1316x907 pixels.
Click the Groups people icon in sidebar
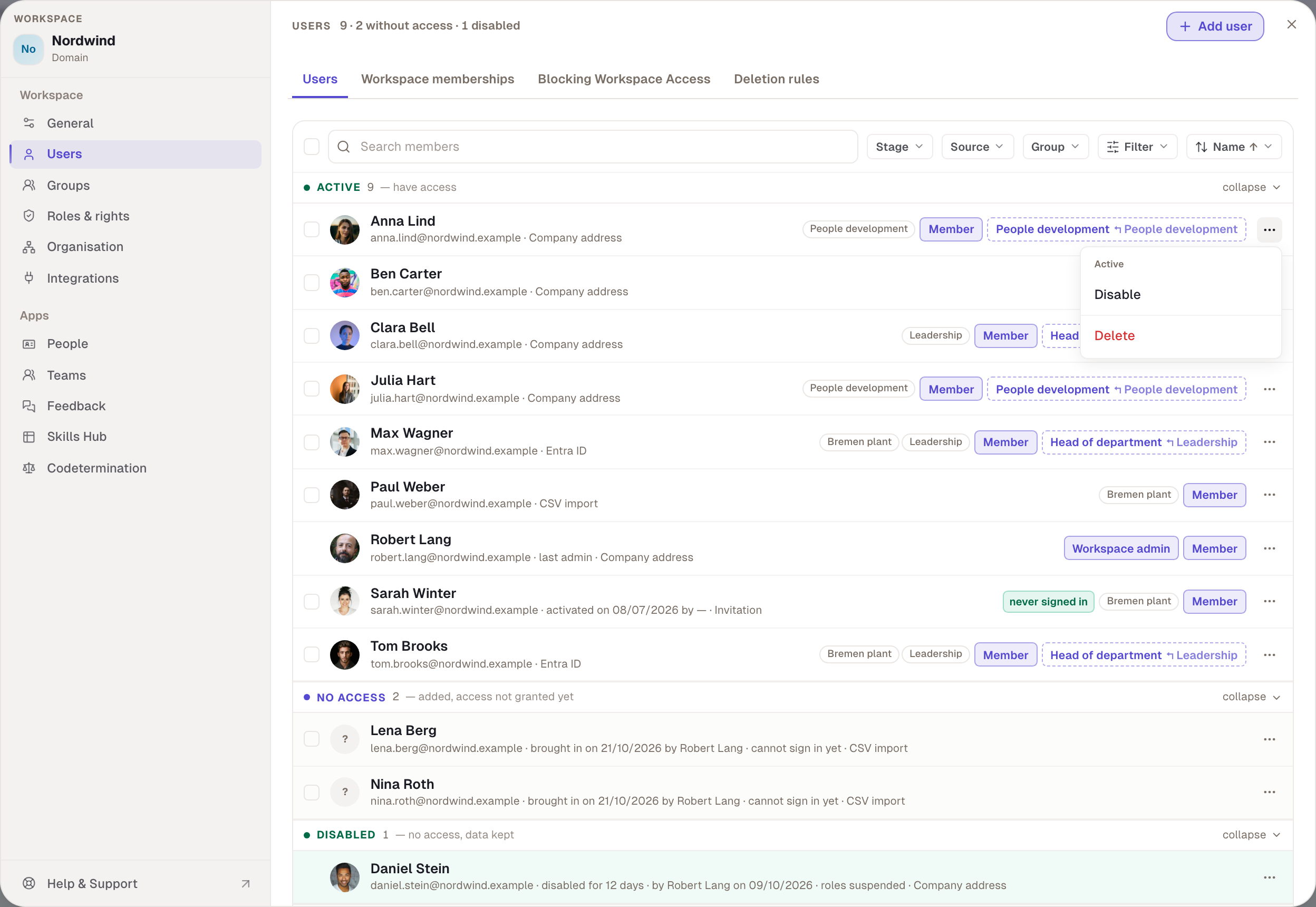tap(29, 185)
